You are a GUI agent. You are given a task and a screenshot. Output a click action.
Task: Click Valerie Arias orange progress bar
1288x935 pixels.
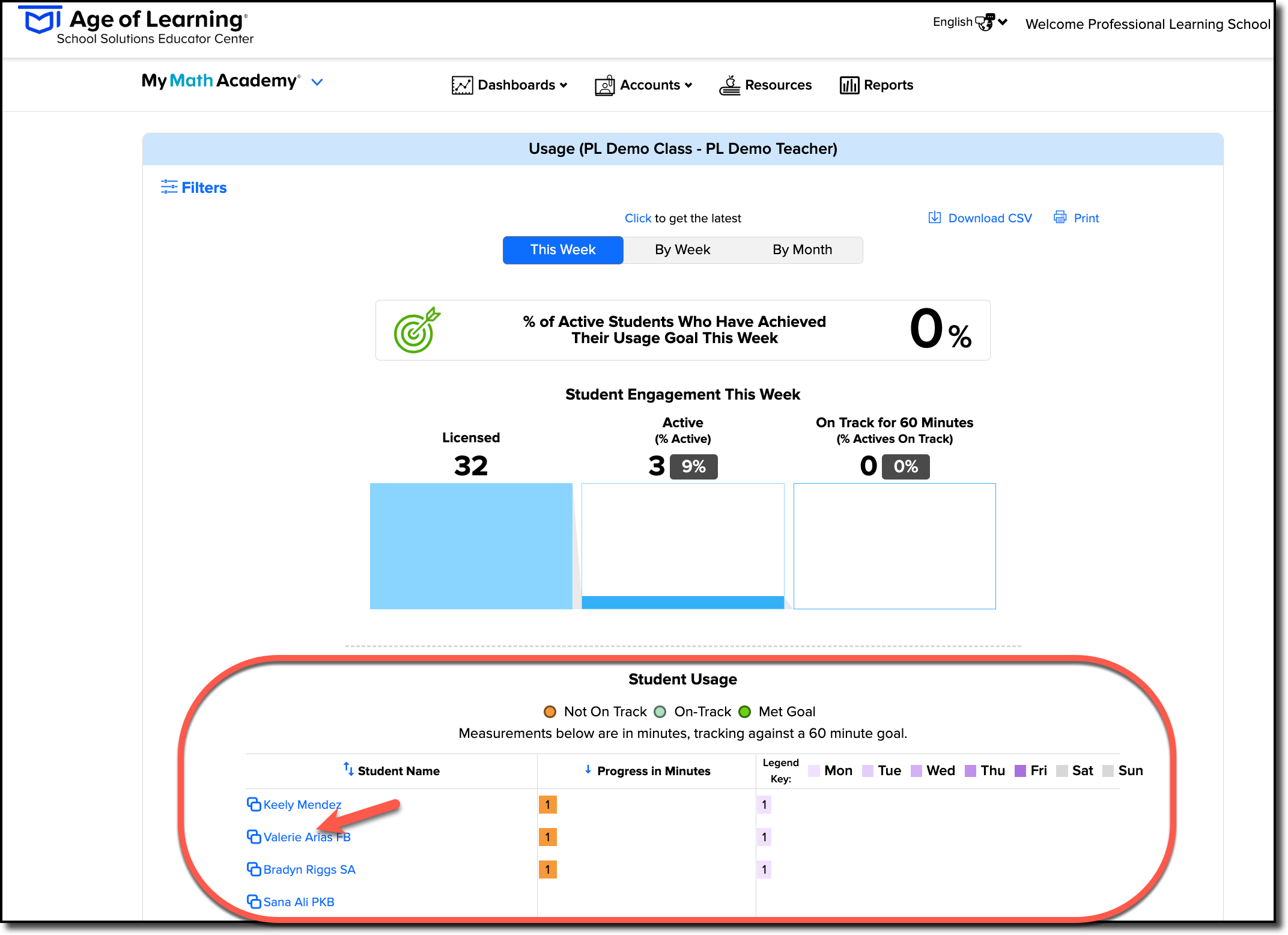pyautogui.click(x=548, y=837)
